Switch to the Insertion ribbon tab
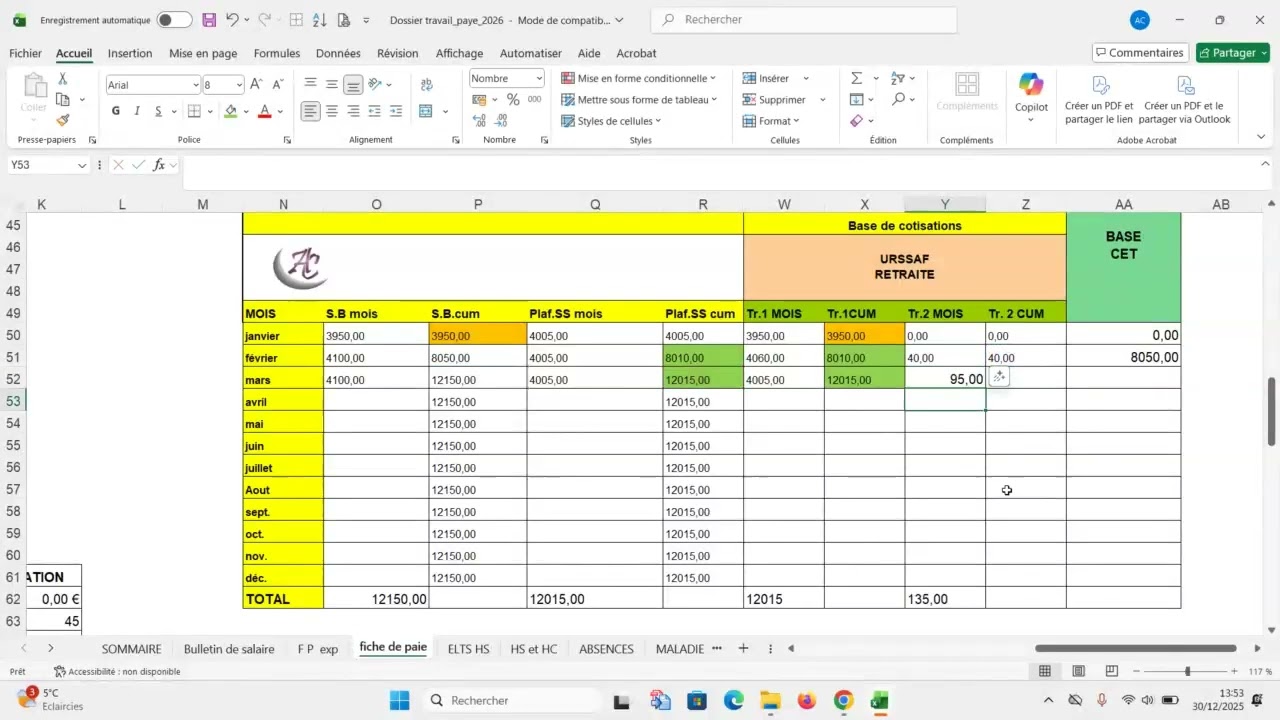The height and width of the screenshot is (720, 1280). point(130,53)
